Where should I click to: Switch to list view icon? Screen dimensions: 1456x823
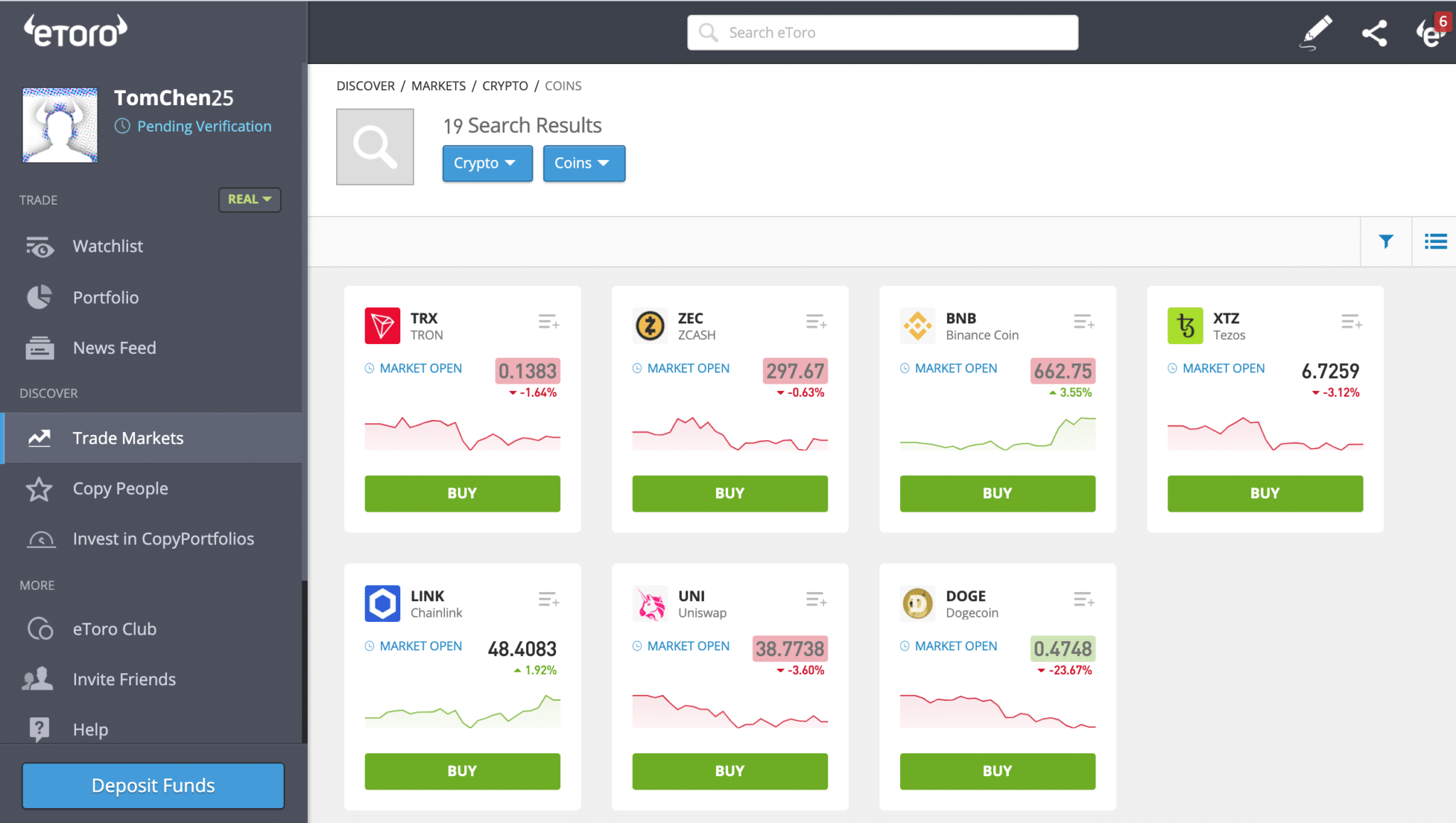(x=1435, y=242)
